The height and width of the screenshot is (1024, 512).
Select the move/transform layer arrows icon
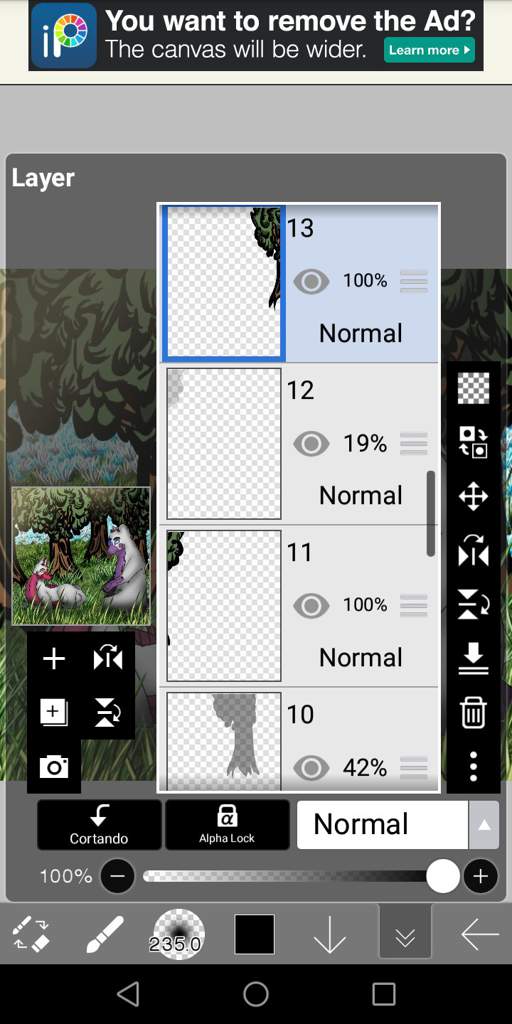pos(473,498)
